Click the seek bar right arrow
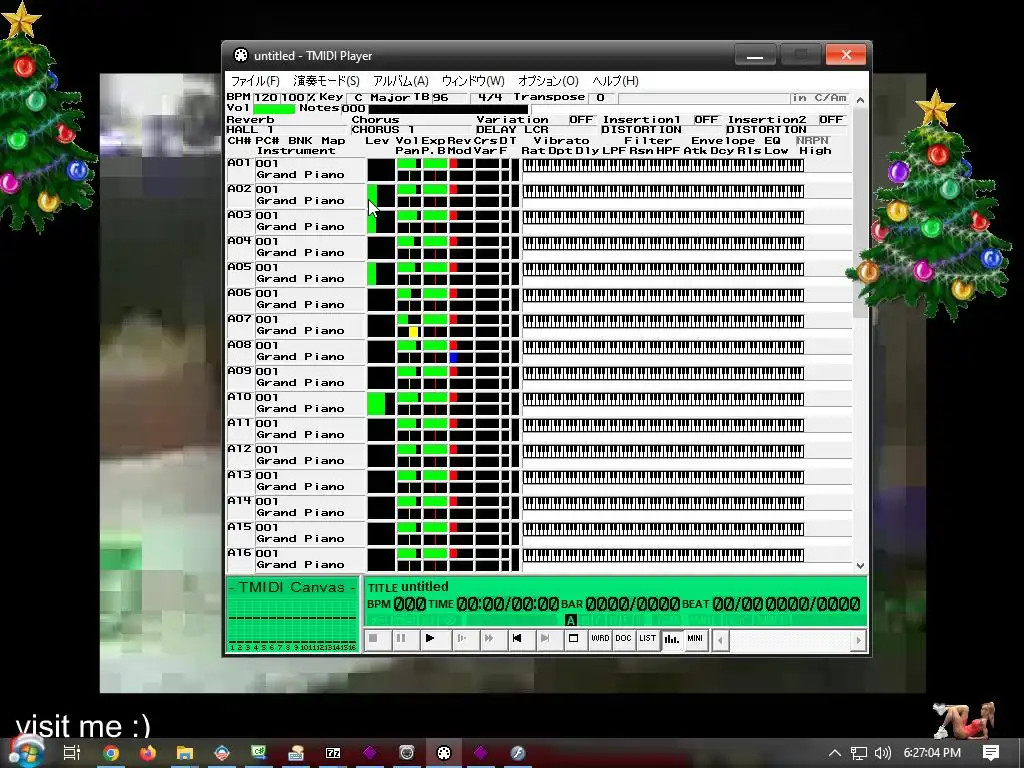The height and width of the screenshot is (768, 1024). pyautogui.click(x=858, y=641)
